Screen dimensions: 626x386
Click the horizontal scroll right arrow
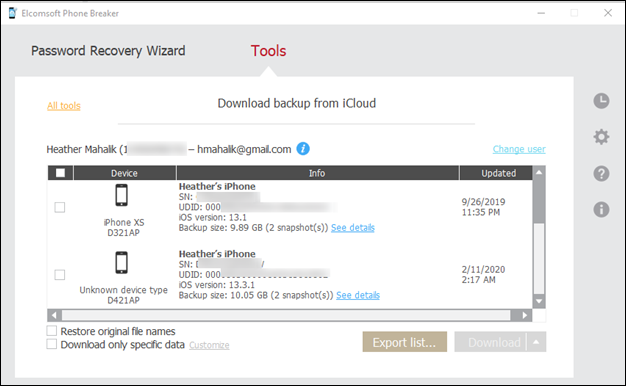[x=525, y=315]
